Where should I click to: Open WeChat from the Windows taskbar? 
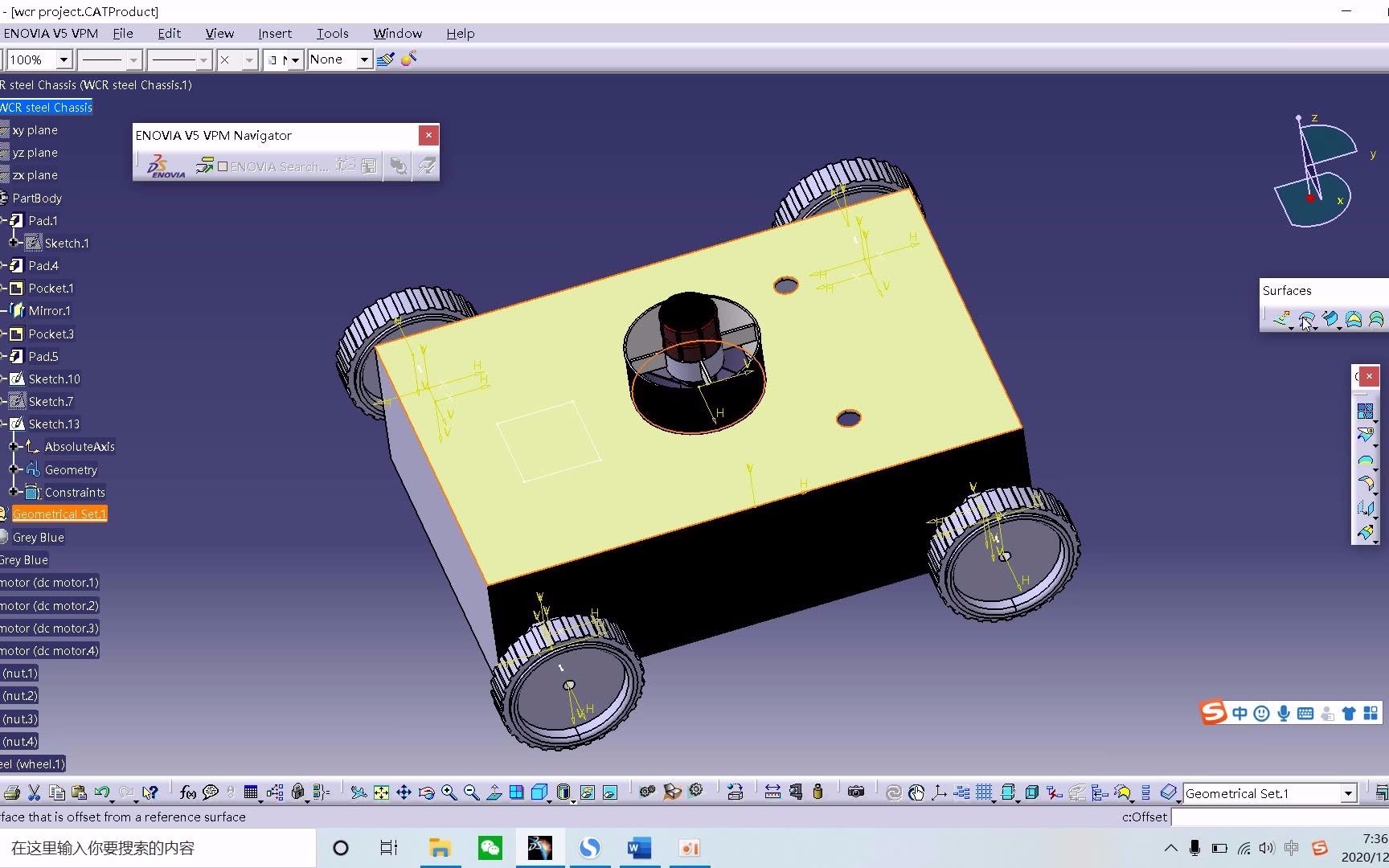coord(490,848)
